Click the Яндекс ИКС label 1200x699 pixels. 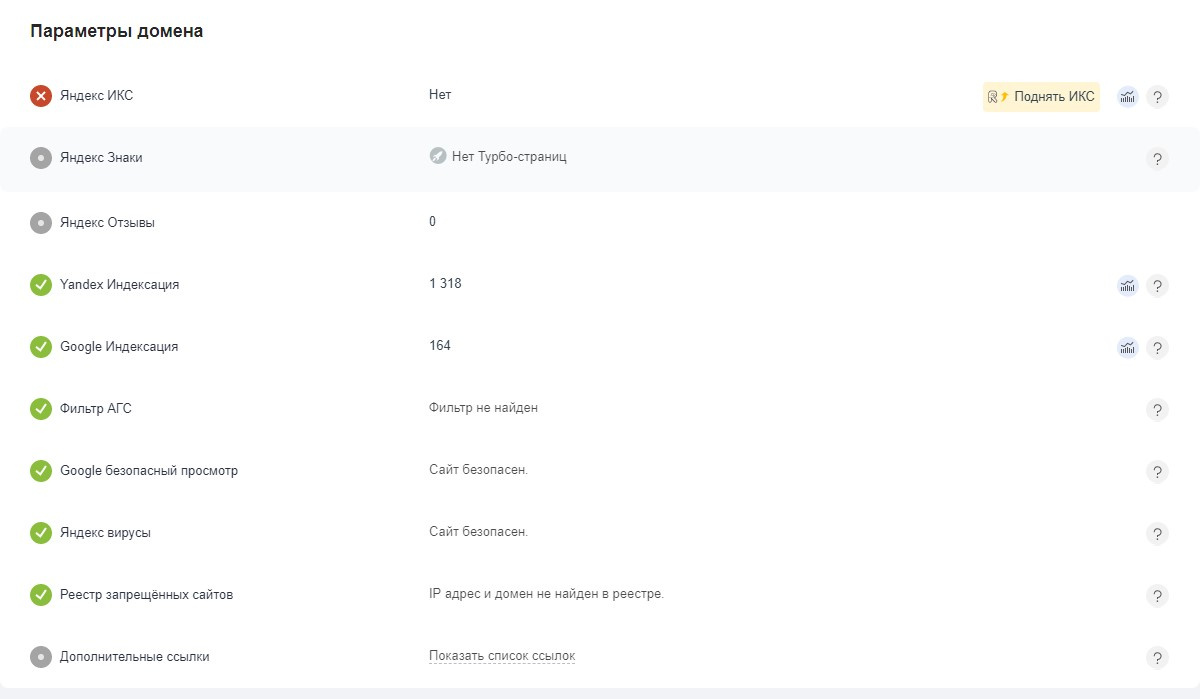pos(96,96)
